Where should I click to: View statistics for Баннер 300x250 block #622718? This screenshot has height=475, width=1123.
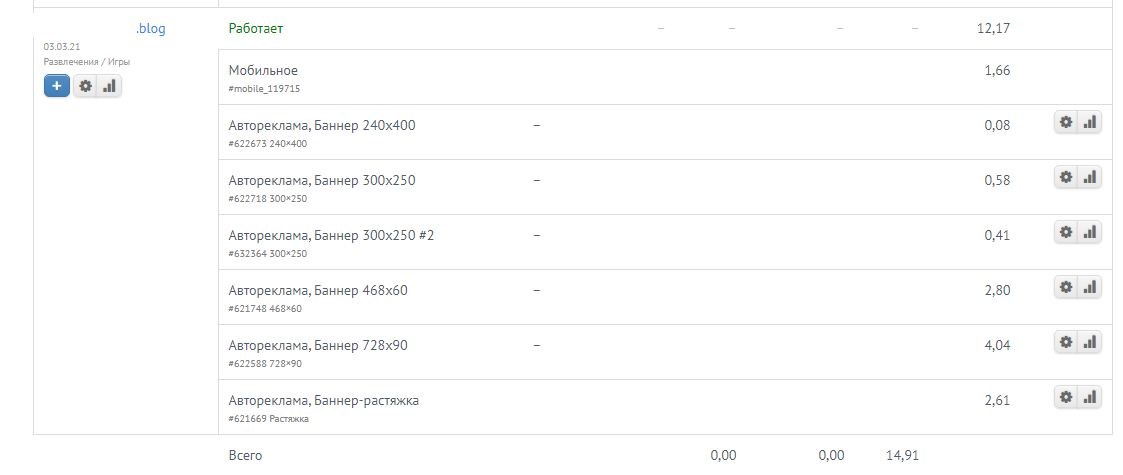click(1090, 177)
